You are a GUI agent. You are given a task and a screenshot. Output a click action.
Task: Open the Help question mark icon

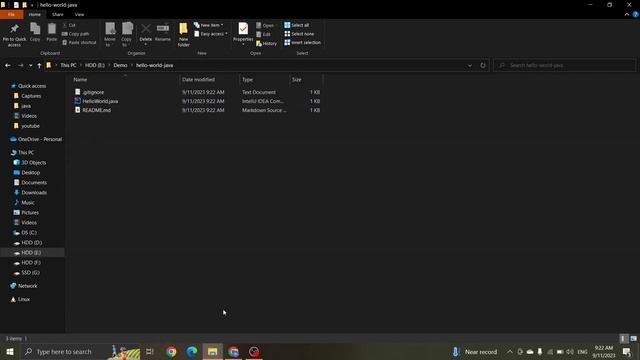click(636, 14)
